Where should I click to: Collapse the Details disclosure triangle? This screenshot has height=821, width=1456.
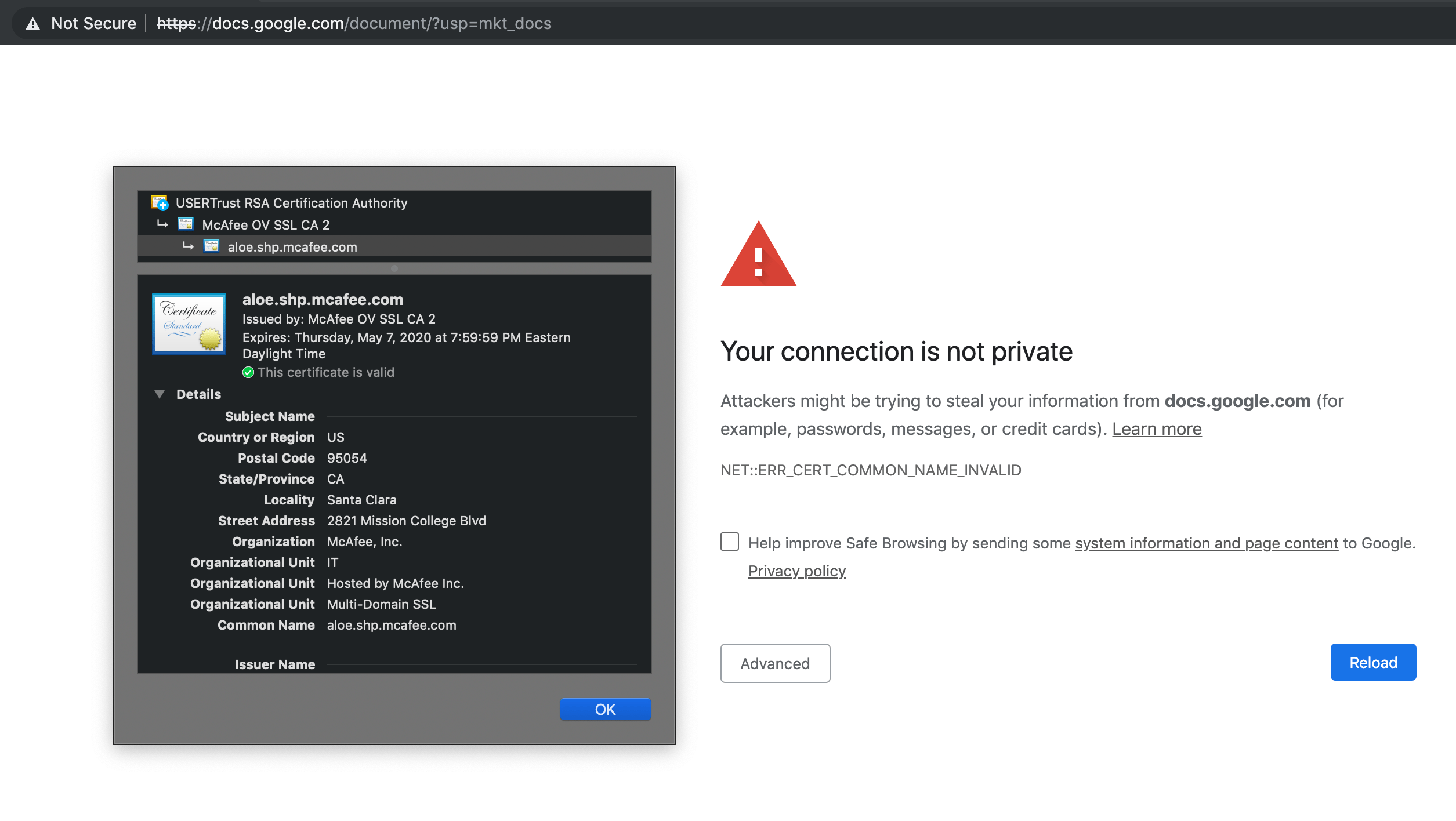[160, 394]
